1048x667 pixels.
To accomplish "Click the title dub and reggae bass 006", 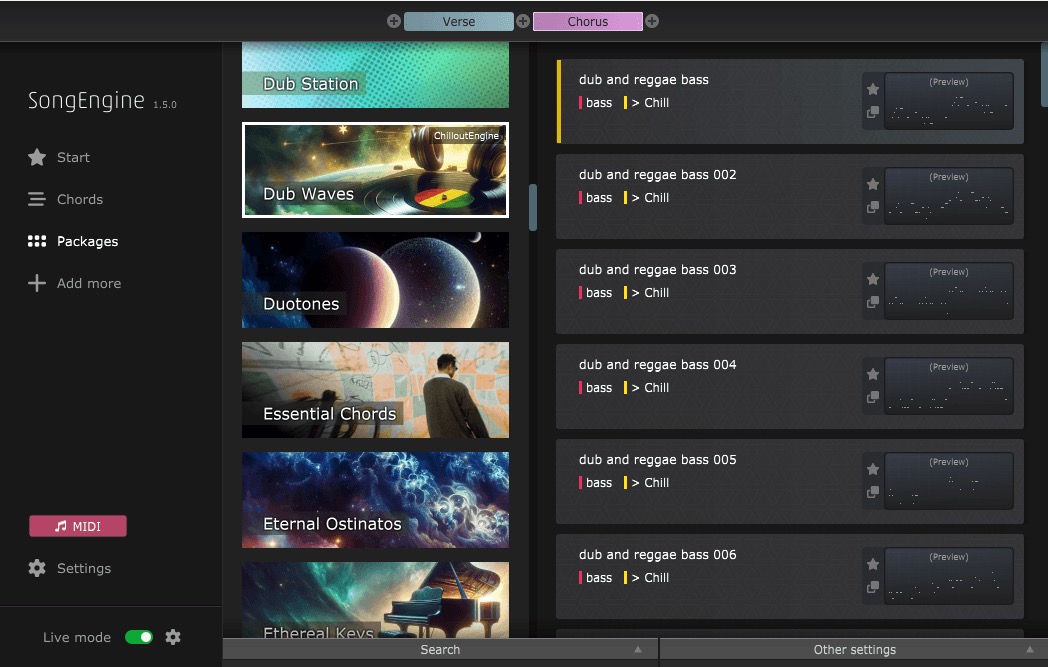I will pos(658,555).
